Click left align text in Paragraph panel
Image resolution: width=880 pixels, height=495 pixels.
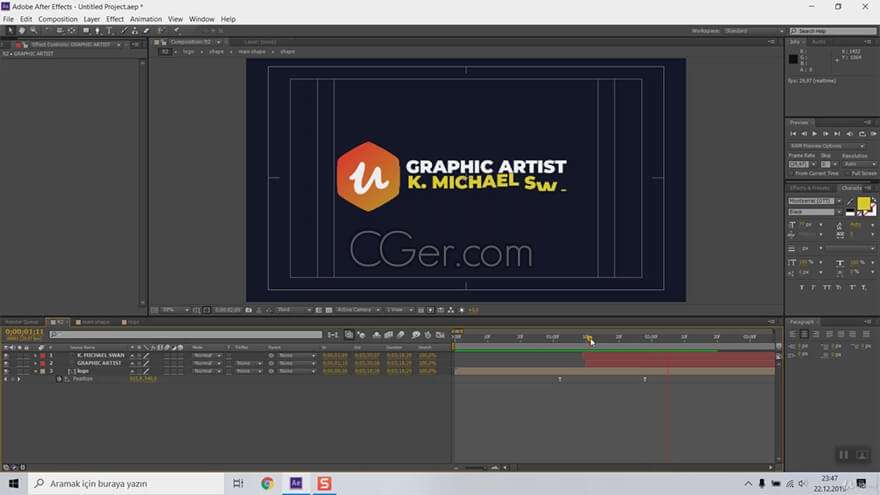coord(792,333)
